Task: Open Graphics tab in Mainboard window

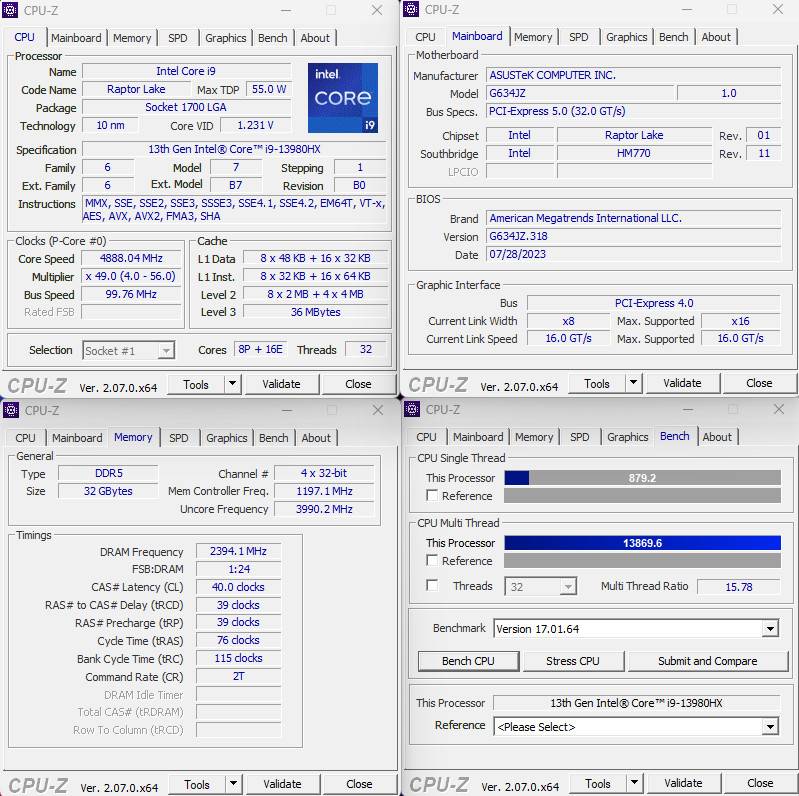Action: coord(627,37)
